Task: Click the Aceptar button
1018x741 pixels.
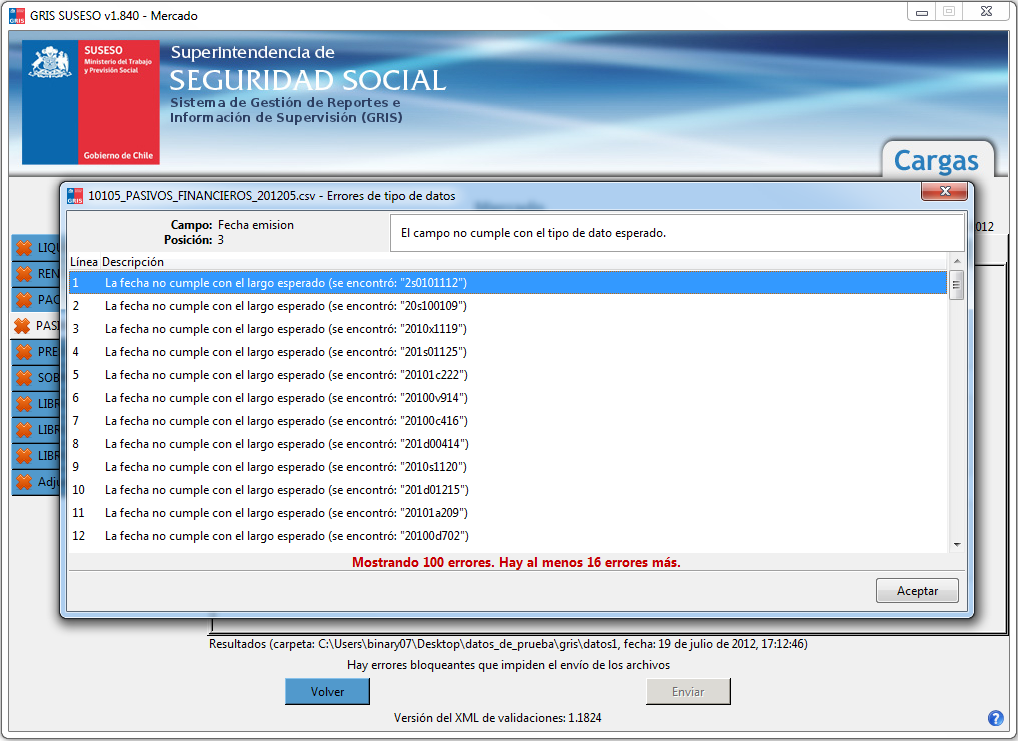Action: pyautogui.click(x=917, y=590)
